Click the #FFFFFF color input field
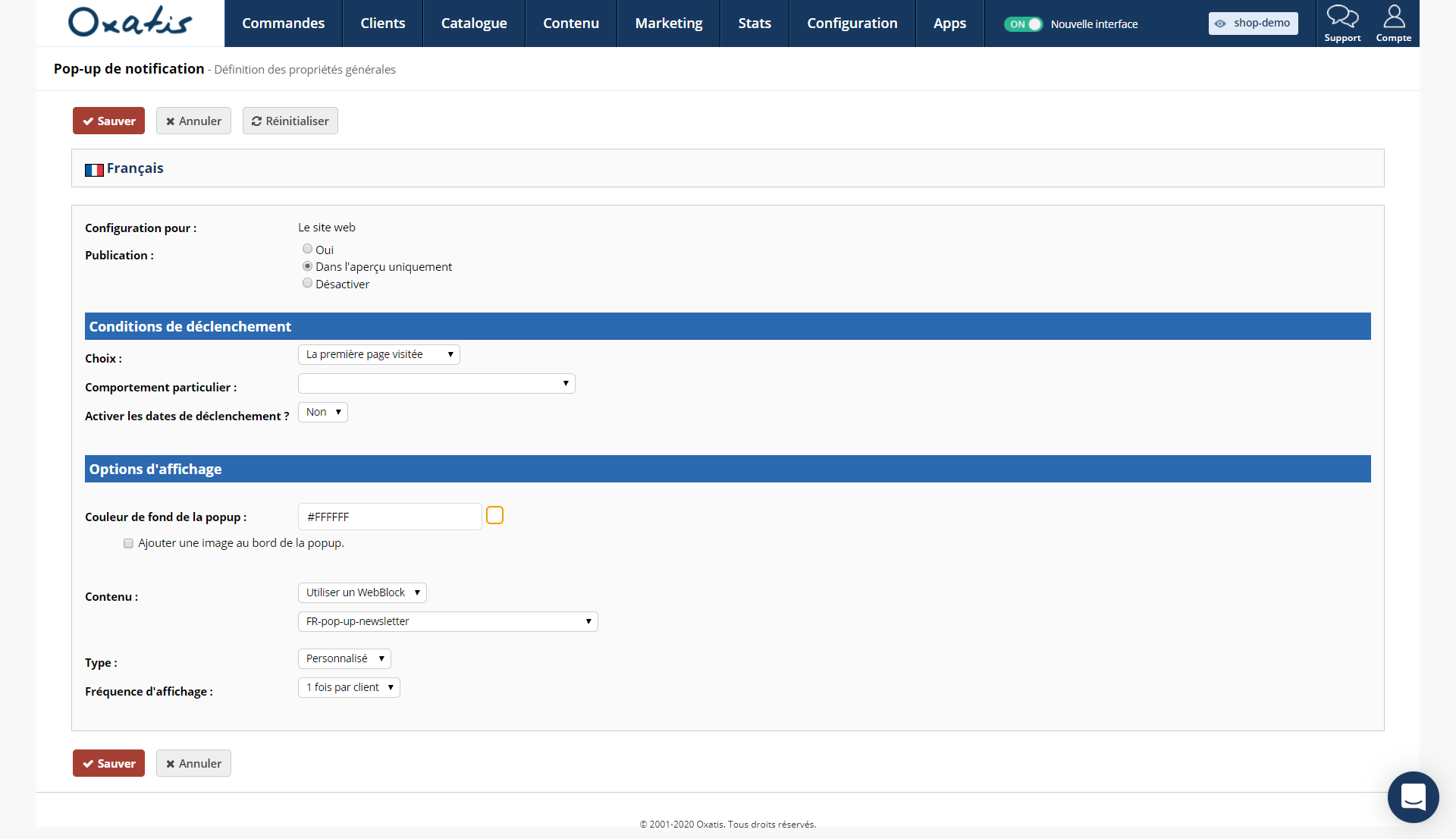1456x839 pixels. 390,517
